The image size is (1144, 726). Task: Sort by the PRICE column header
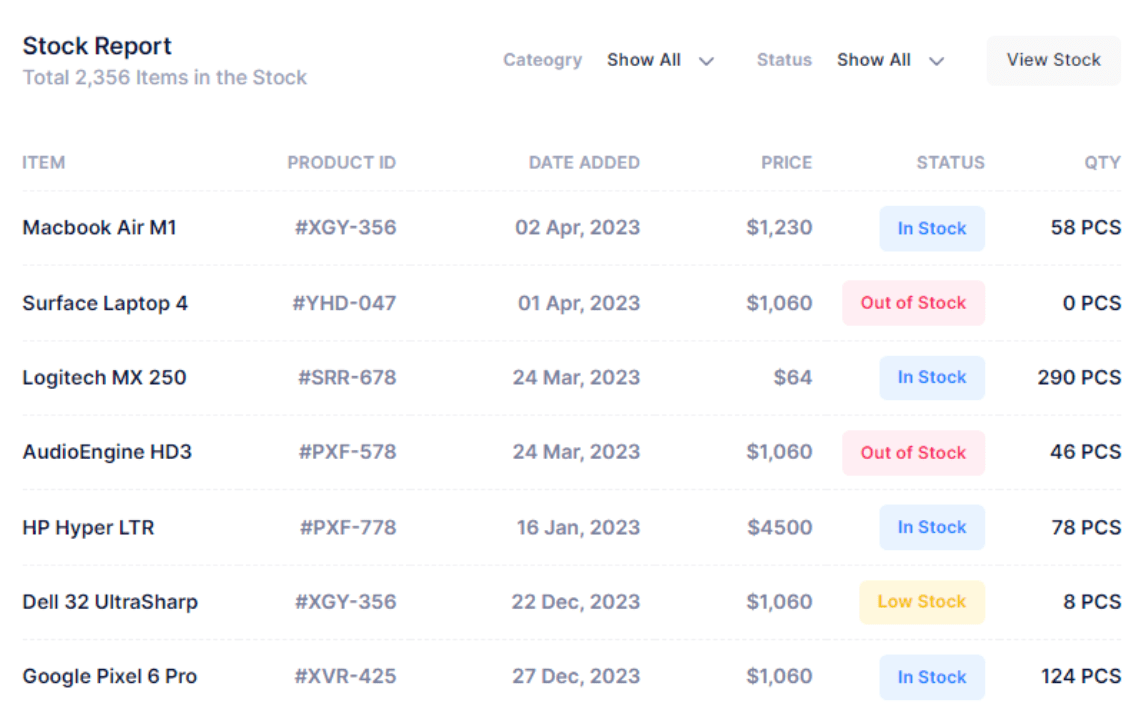pyautogui.click(x=786, y=163)
